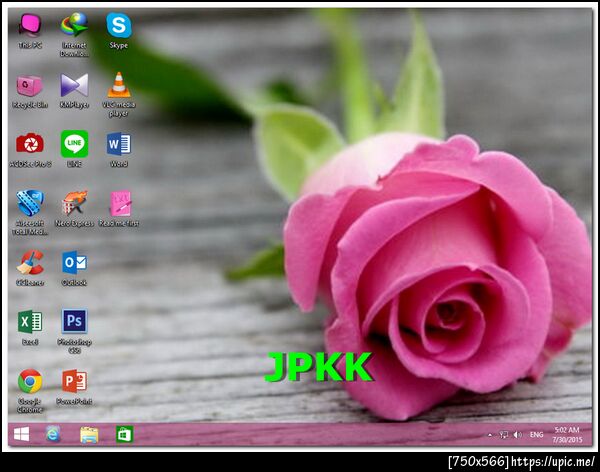
Task: Open the network status tray icon
Action: [x=504, y=435]
